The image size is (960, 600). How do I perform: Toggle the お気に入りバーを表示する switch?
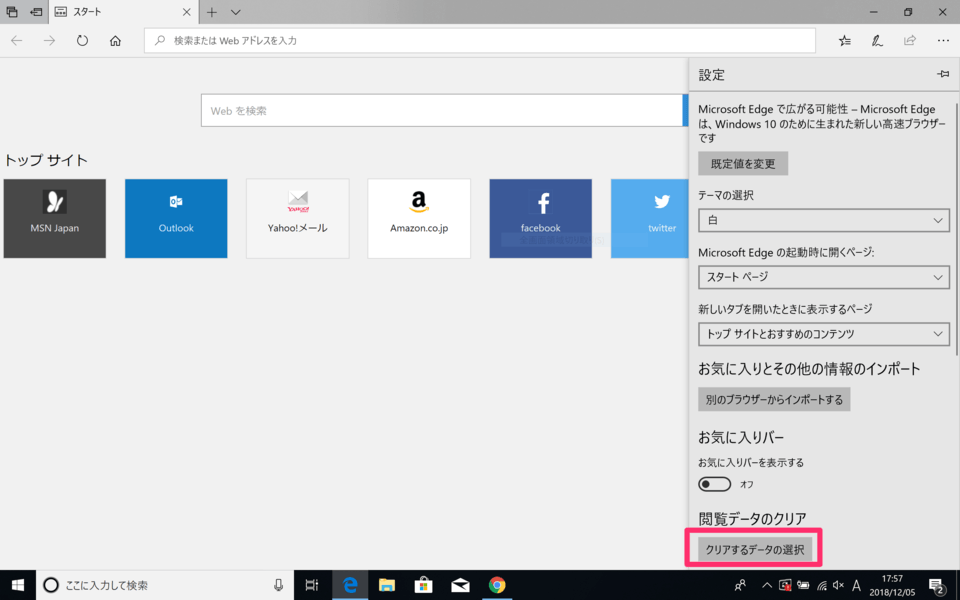pyautogui.click(x=715, y=484)
